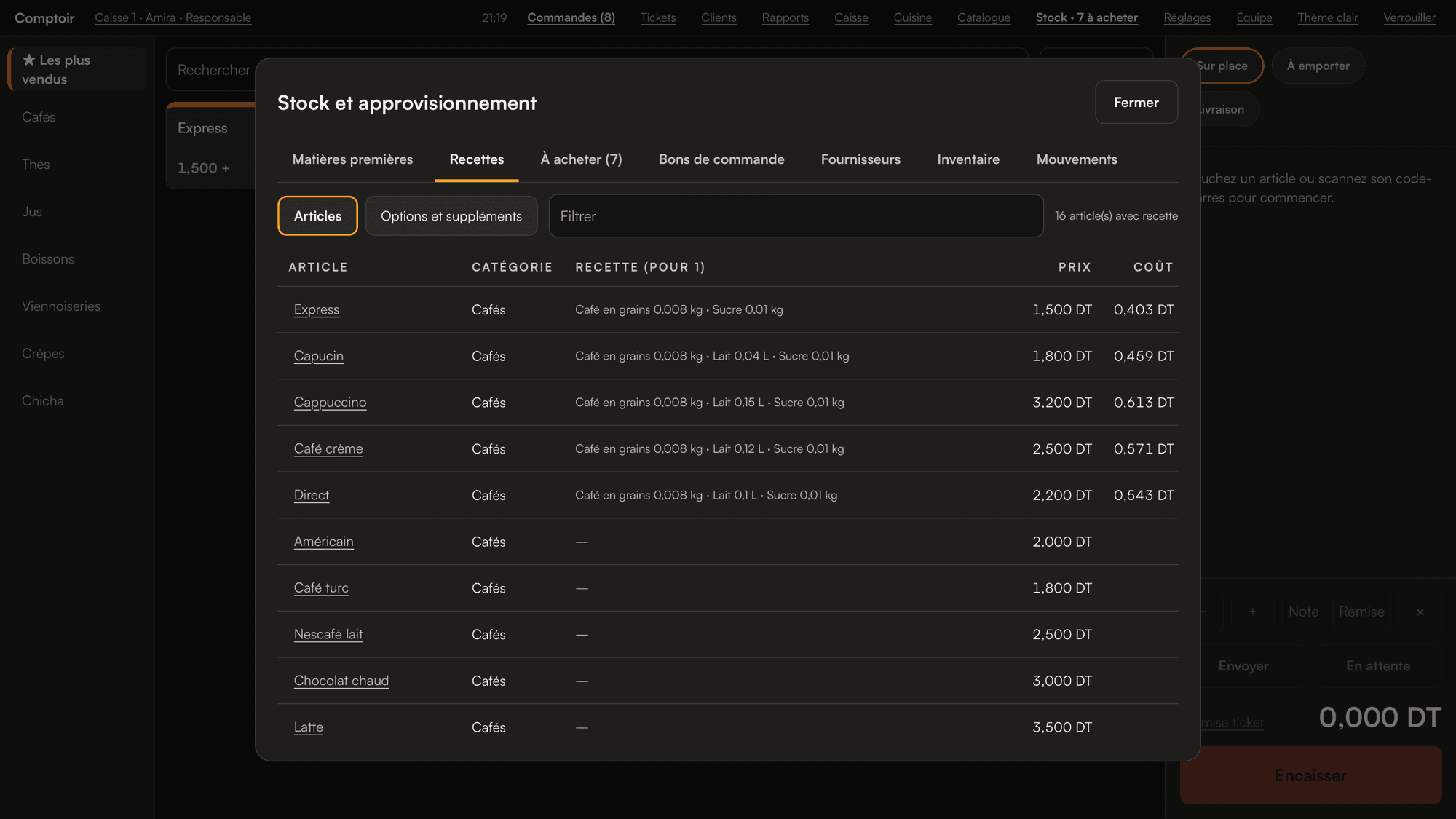Open the Direct article link
Image resolution: width=1456 pixels, height=819 pixels.
click(x=312, y=495)
